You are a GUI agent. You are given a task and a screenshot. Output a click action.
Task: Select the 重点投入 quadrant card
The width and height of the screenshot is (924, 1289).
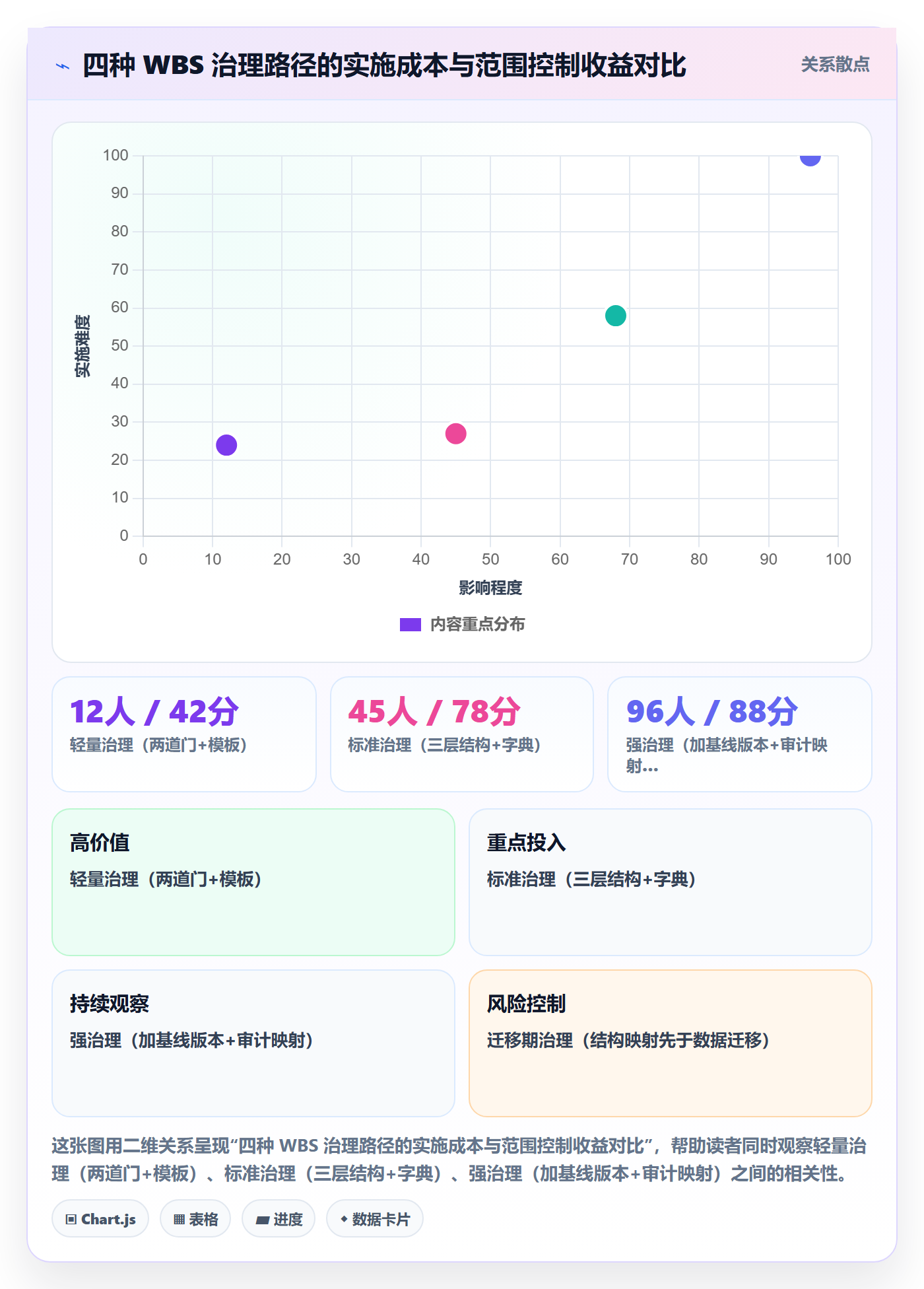[x=671, y=882]
